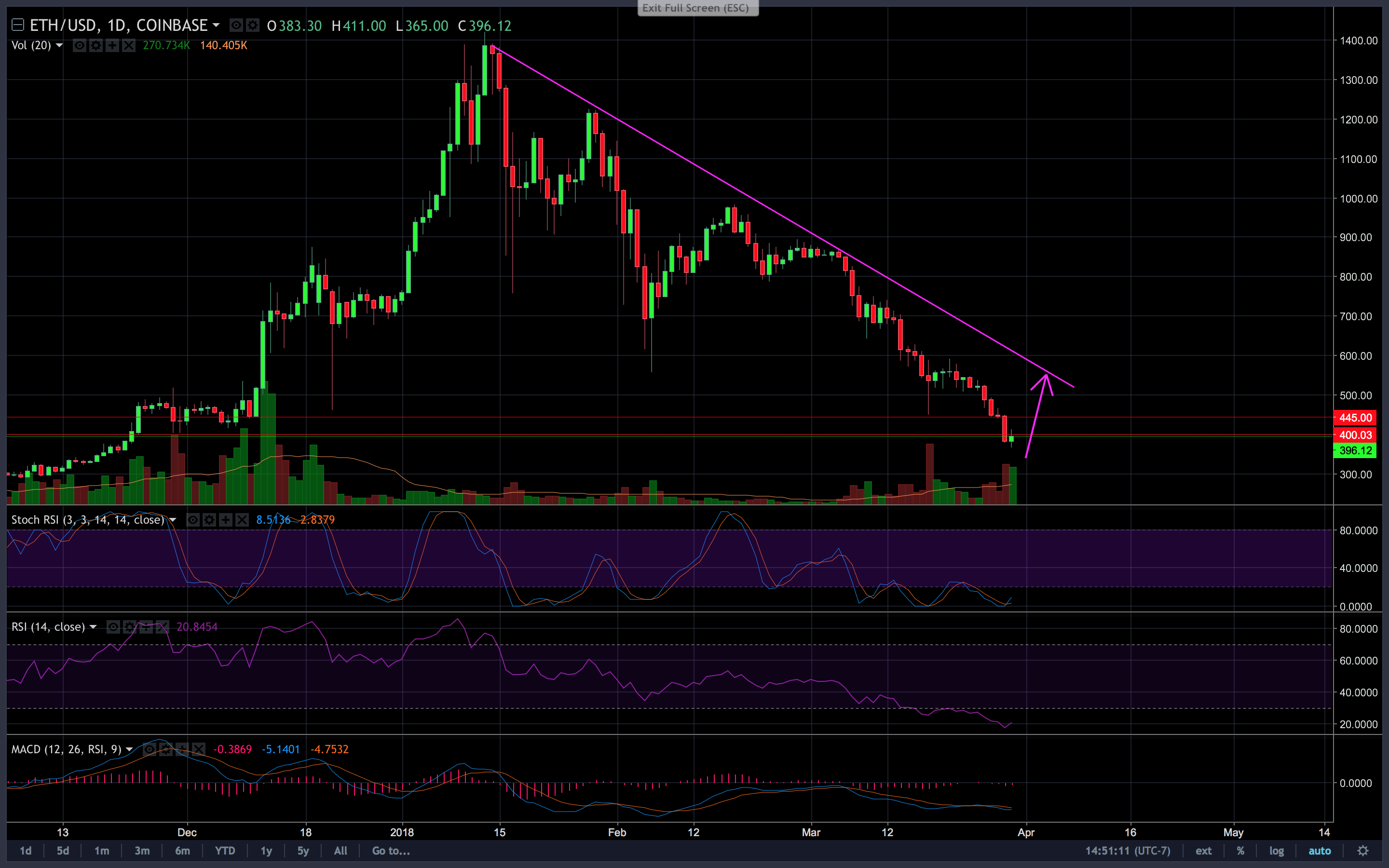The image size is (1389, 868).
Task: Click the volume MA value 140.405K
Action: coord(223,45)
